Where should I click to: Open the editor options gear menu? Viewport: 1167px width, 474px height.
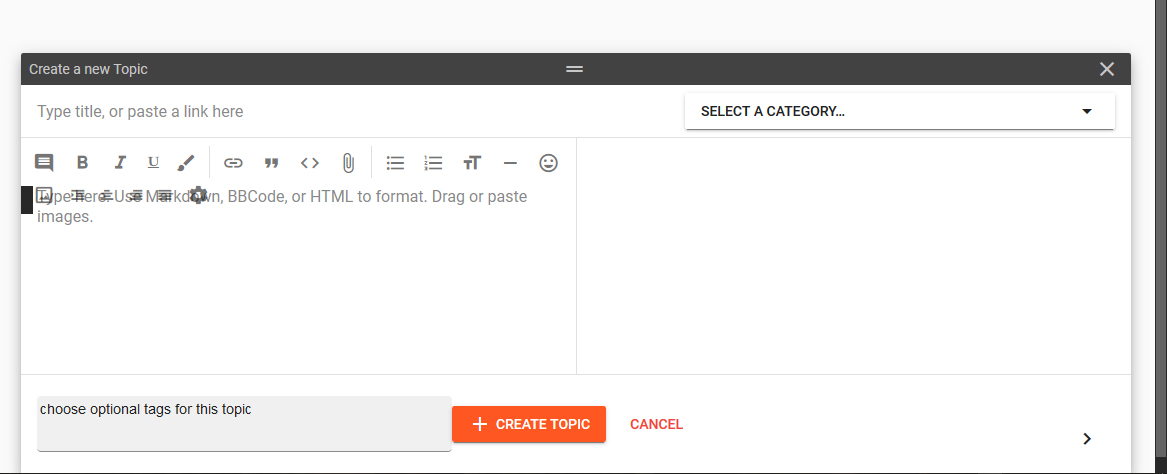pyautogui.click(x=198, y=195)
